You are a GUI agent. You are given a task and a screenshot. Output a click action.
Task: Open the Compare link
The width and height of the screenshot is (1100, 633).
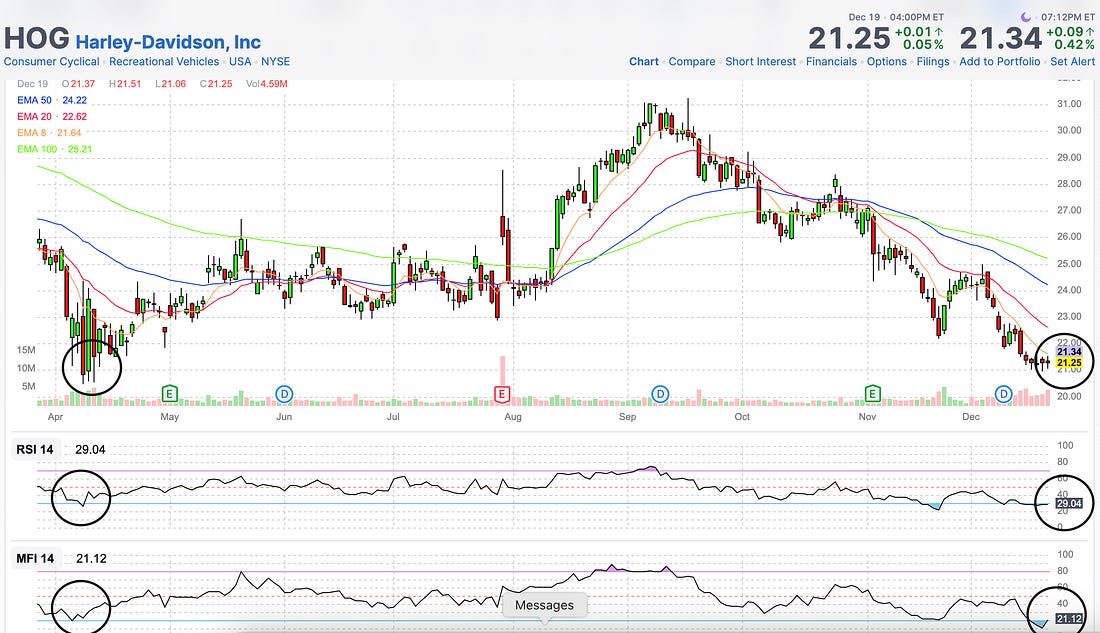click(692, 62)
